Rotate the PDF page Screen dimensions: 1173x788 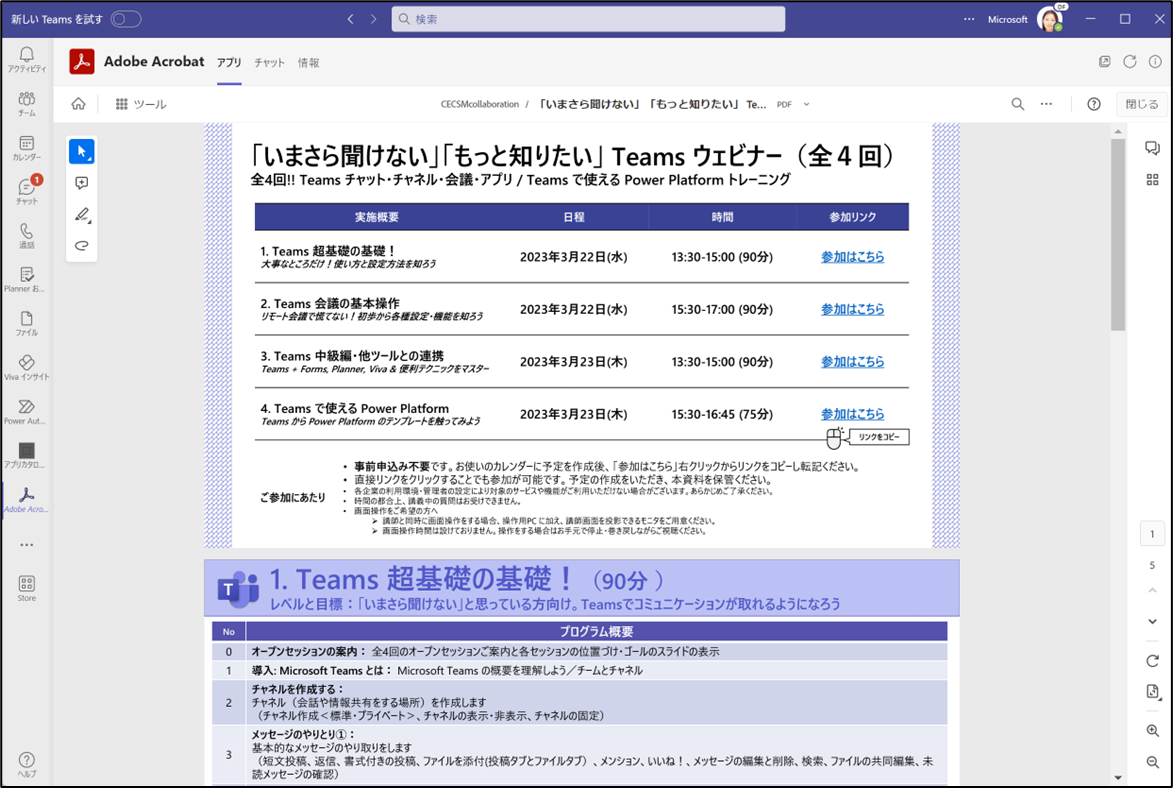pos(1151,659)
